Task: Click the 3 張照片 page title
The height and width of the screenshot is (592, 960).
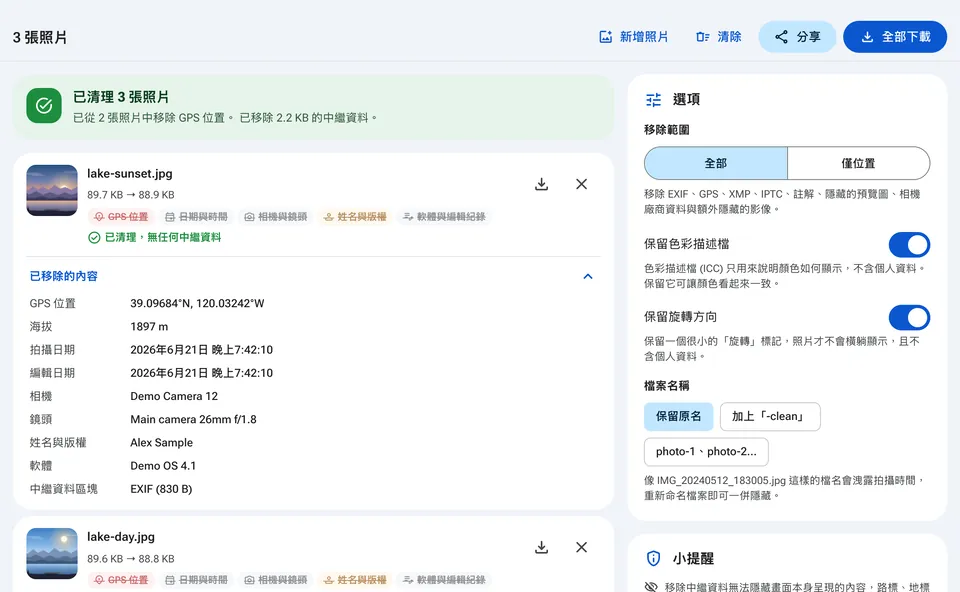Action: (x=40, y=37)
